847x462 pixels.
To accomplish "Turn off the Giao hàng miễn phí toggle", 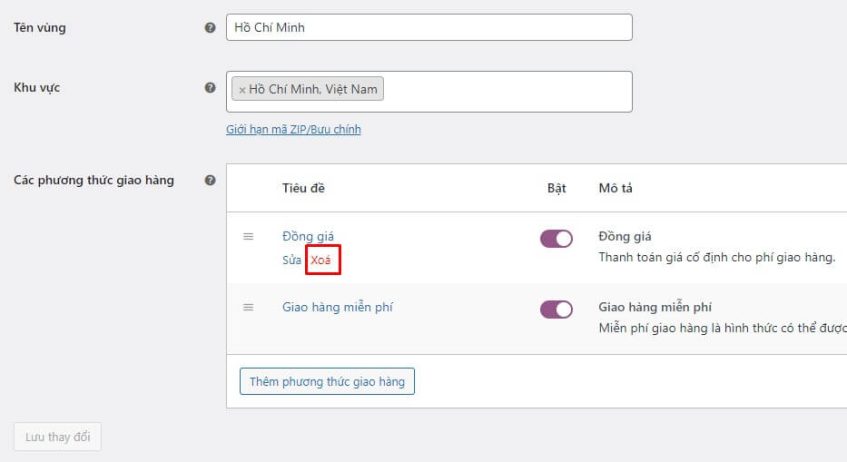I will tap(556, 309).
